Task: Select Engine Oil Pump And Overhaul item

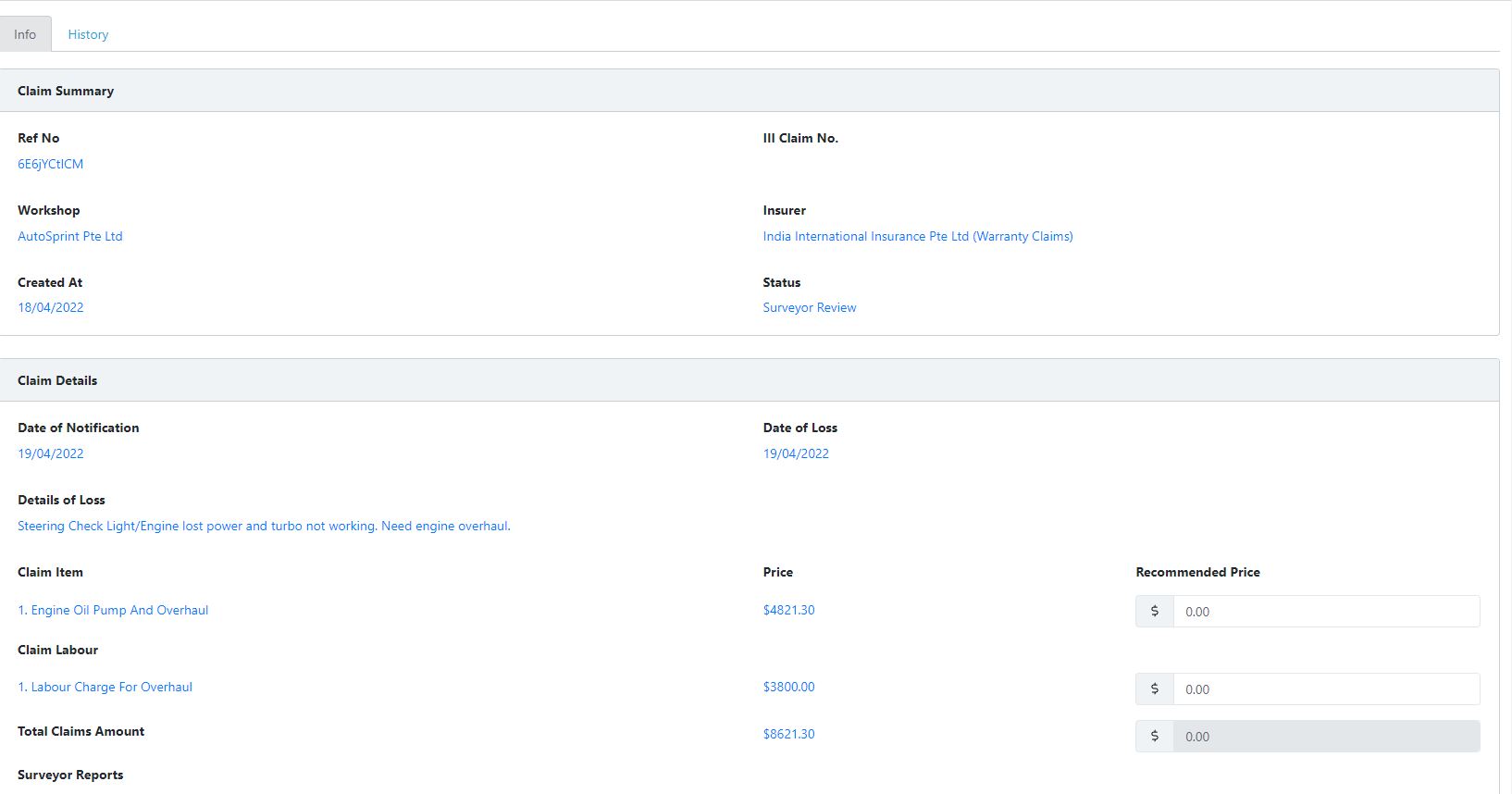Action: point(113,610)
